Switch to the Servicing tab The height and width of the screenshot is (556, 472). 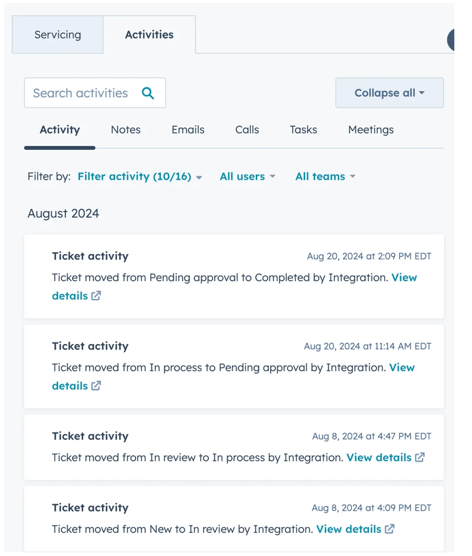coord(57,35)
